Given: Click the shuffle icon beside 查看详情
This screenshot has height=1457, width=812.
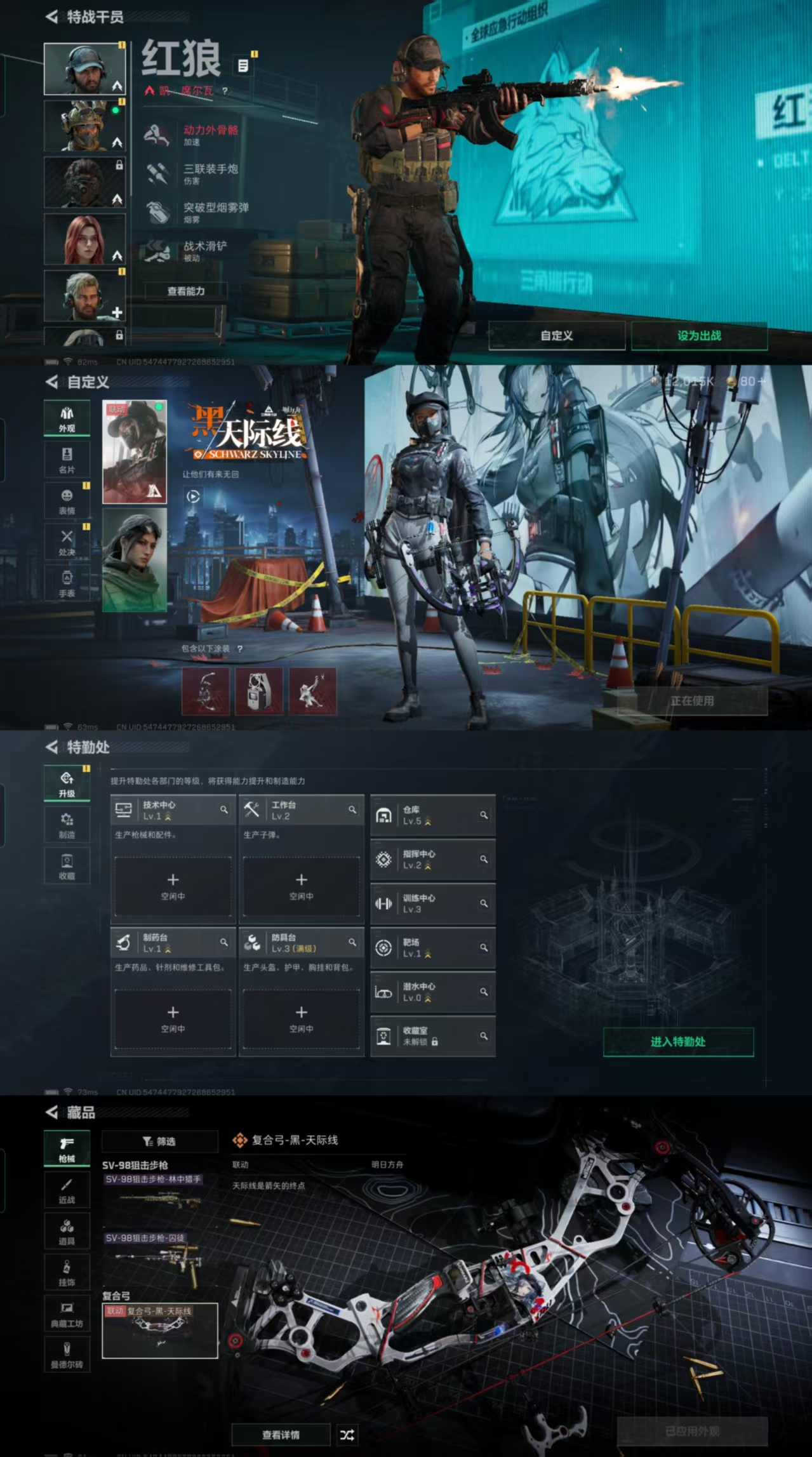Looking at the screenshot, I should tap(347, 1435).
